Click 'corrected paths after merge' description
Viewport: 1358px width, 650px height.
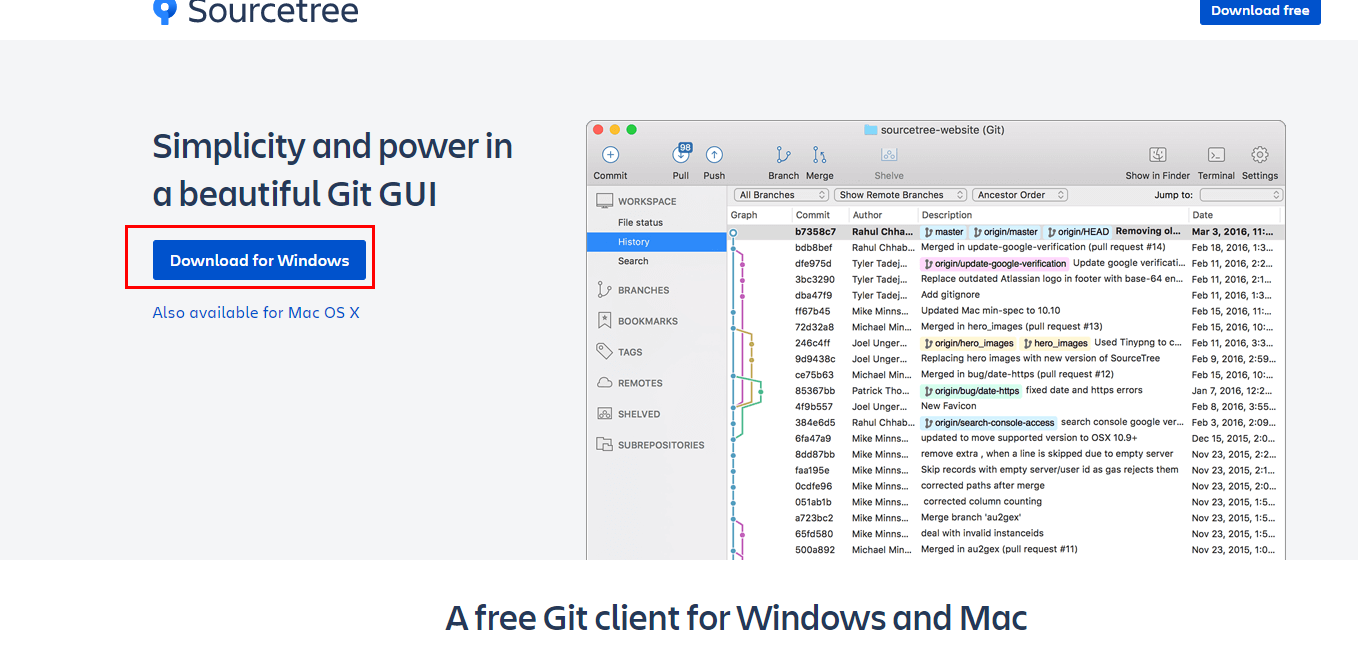click(983, 486)
